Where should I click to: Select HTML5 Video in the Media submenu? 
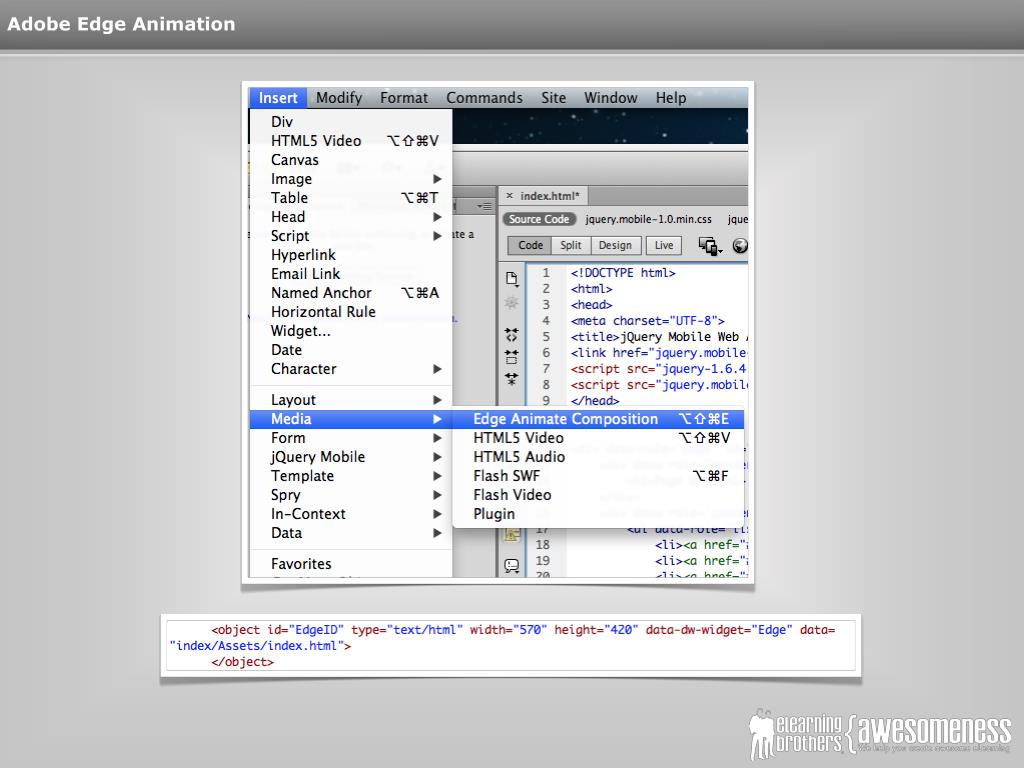[x=598, y=438]
